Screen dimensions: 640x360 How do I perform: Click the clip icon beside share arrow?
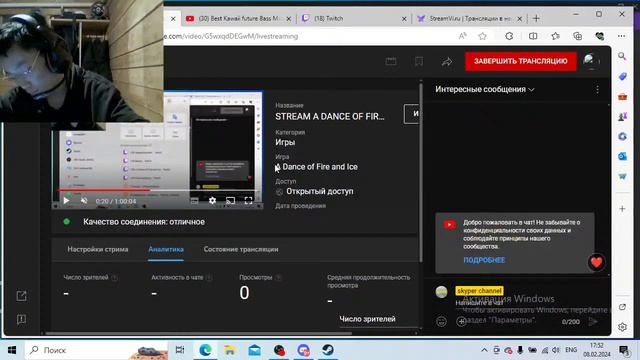419,62
